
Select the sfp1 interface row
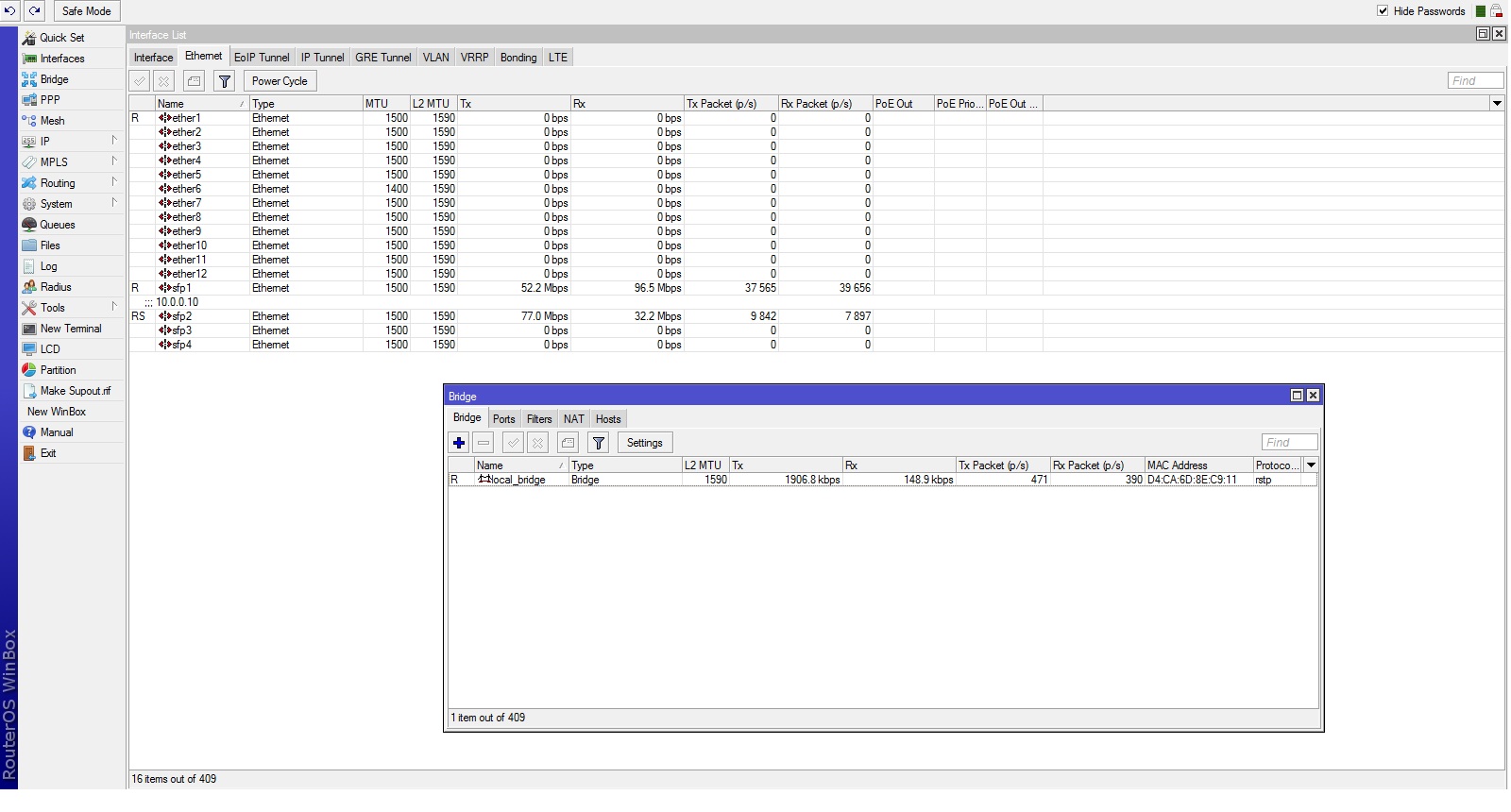point(181,288)
